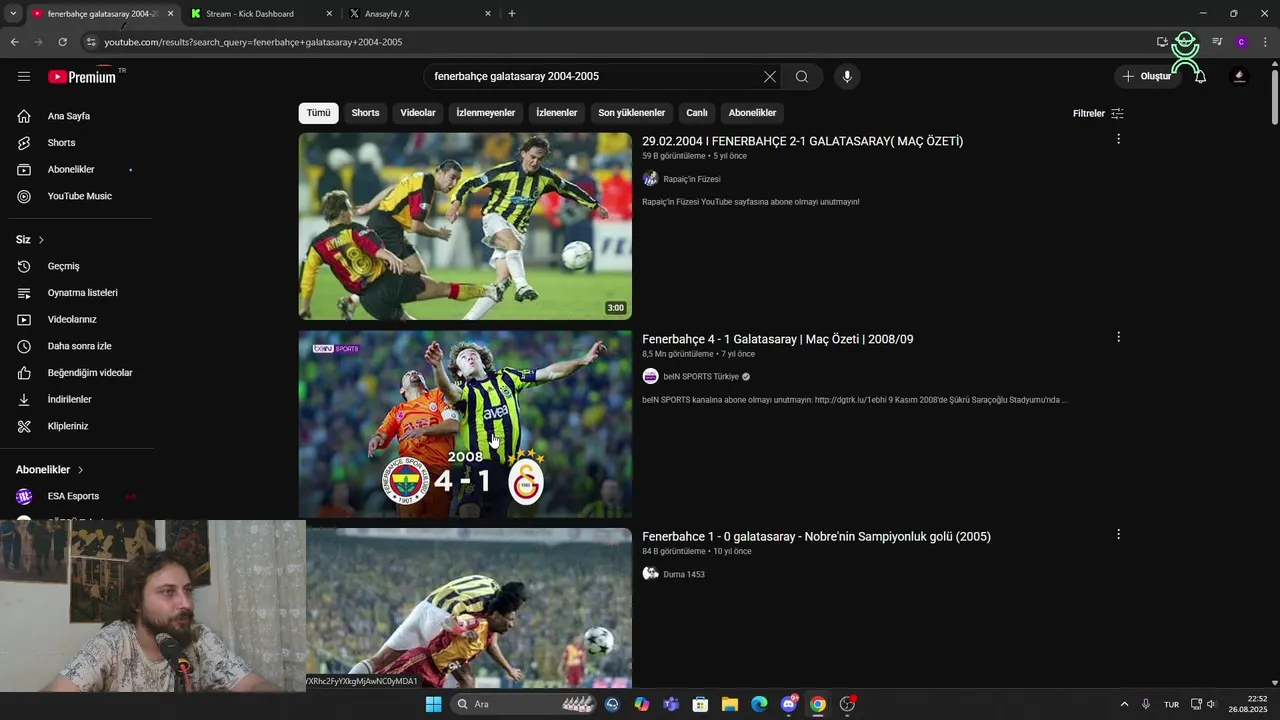Open more options for 29.02.2004 match video

(1118, 139)
